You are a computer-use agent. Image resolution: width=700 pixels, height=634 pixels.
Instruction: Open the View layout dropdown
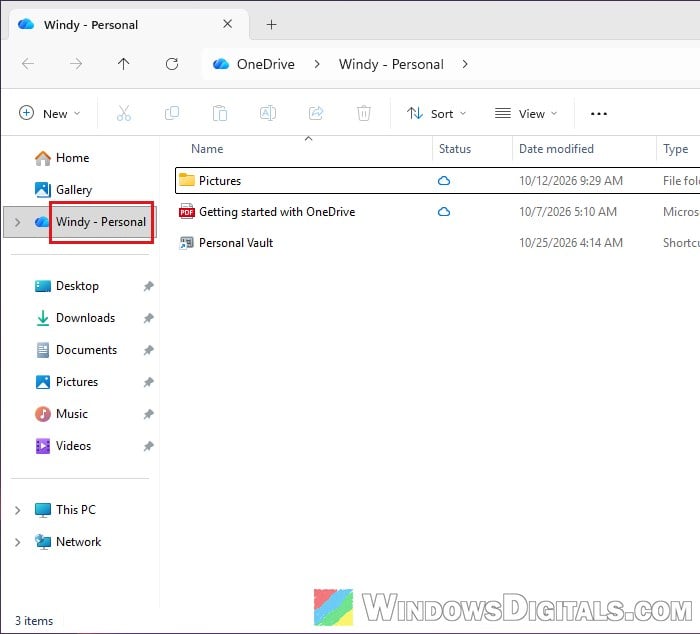526,113
